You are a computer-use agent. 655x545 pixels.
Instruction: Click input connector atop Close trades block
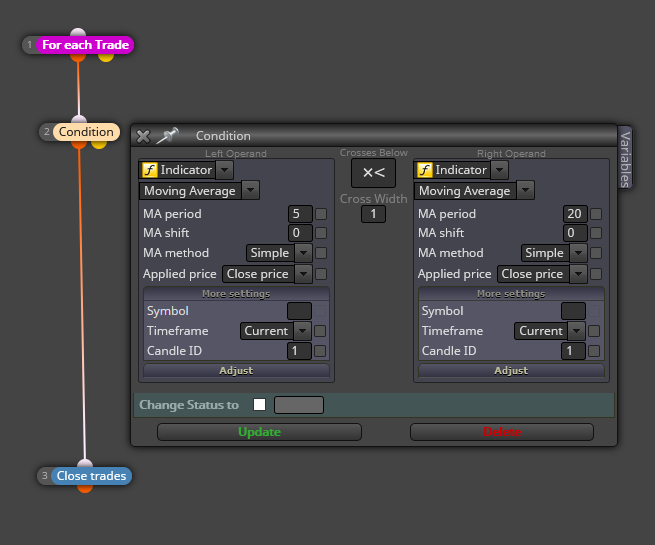(85, 463)
